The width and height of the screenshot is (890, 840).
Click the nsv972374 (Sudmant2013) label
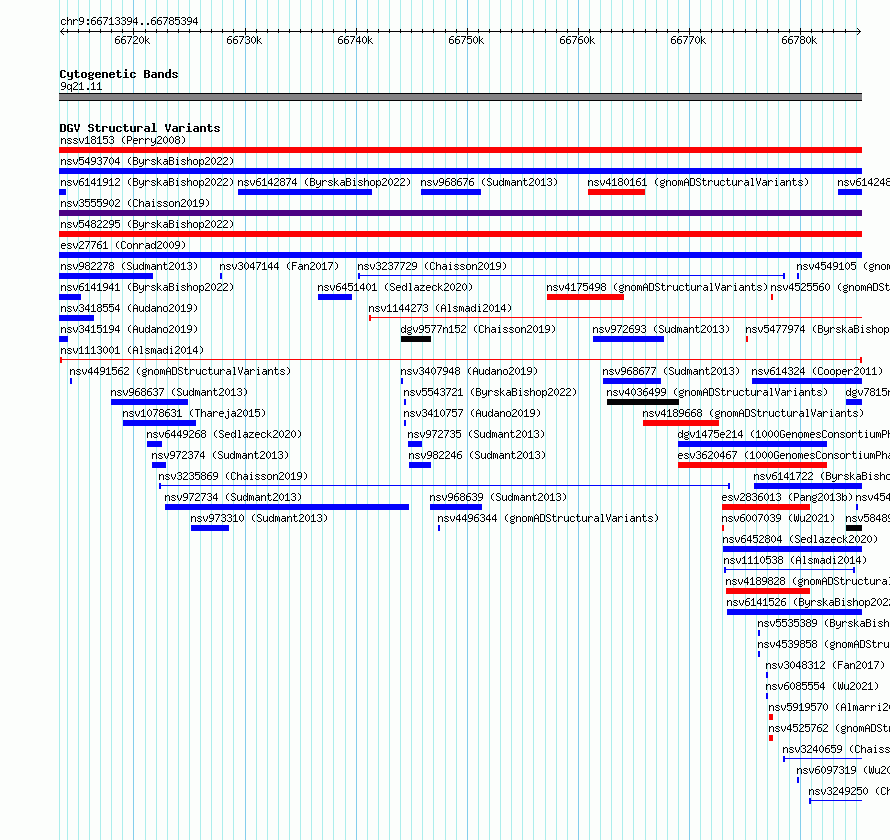click(x=220, y=455)
